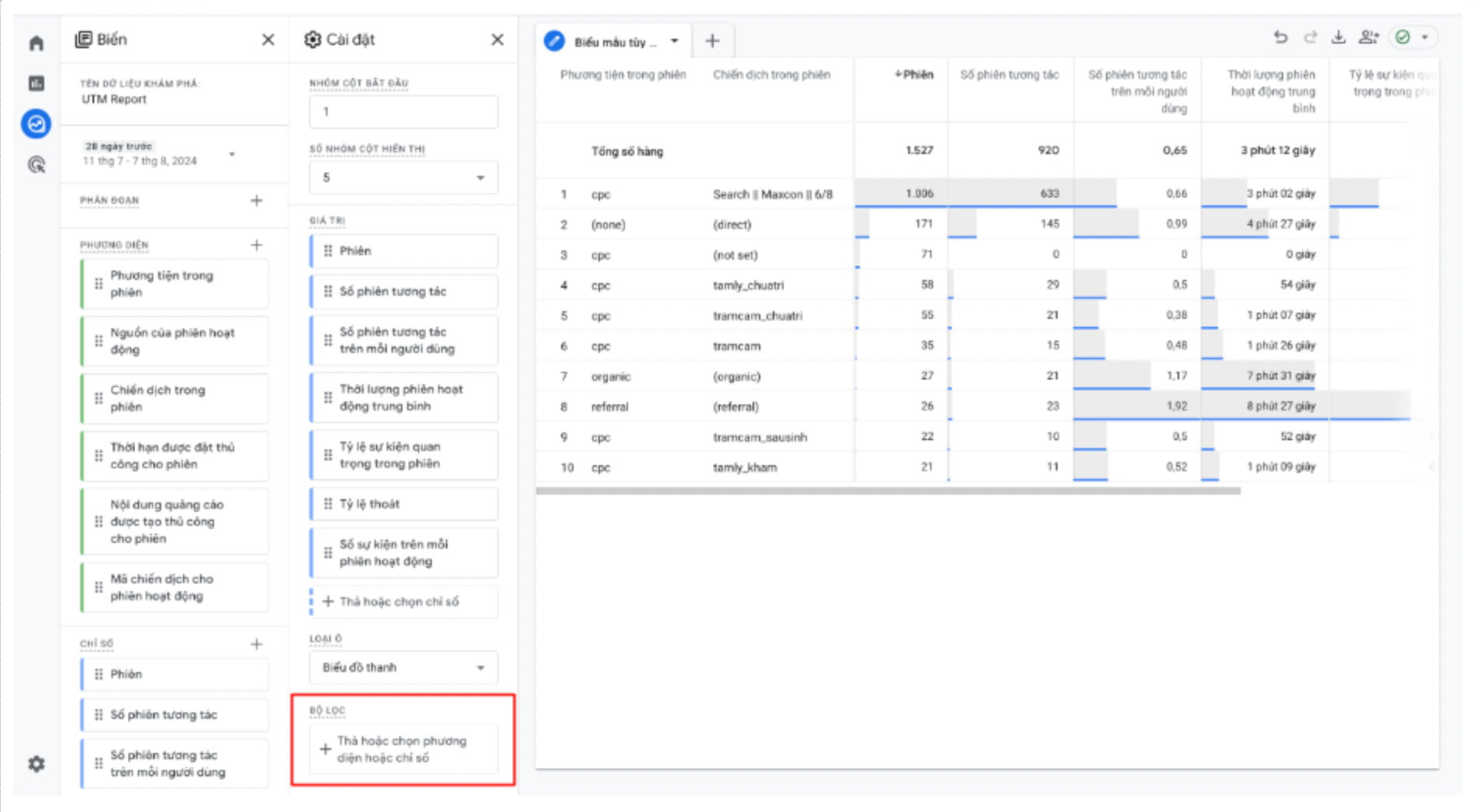Viewport: 1474px width, 812px height.
Task: Click the organic medium cell in row 7
Action: click(x=611, y=376)
